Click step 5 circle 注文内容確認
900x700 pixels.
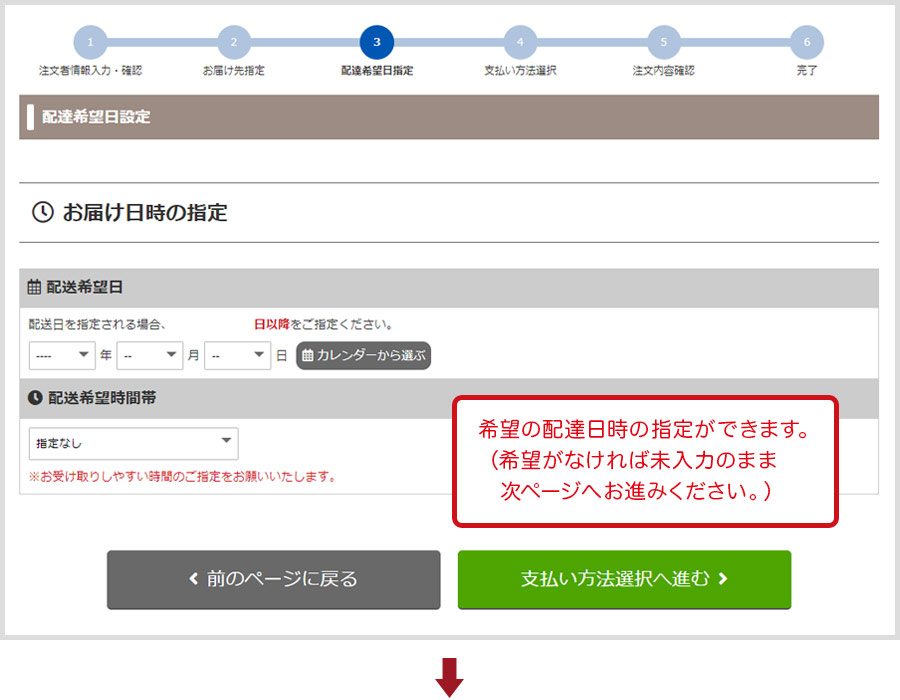point(664,42)
